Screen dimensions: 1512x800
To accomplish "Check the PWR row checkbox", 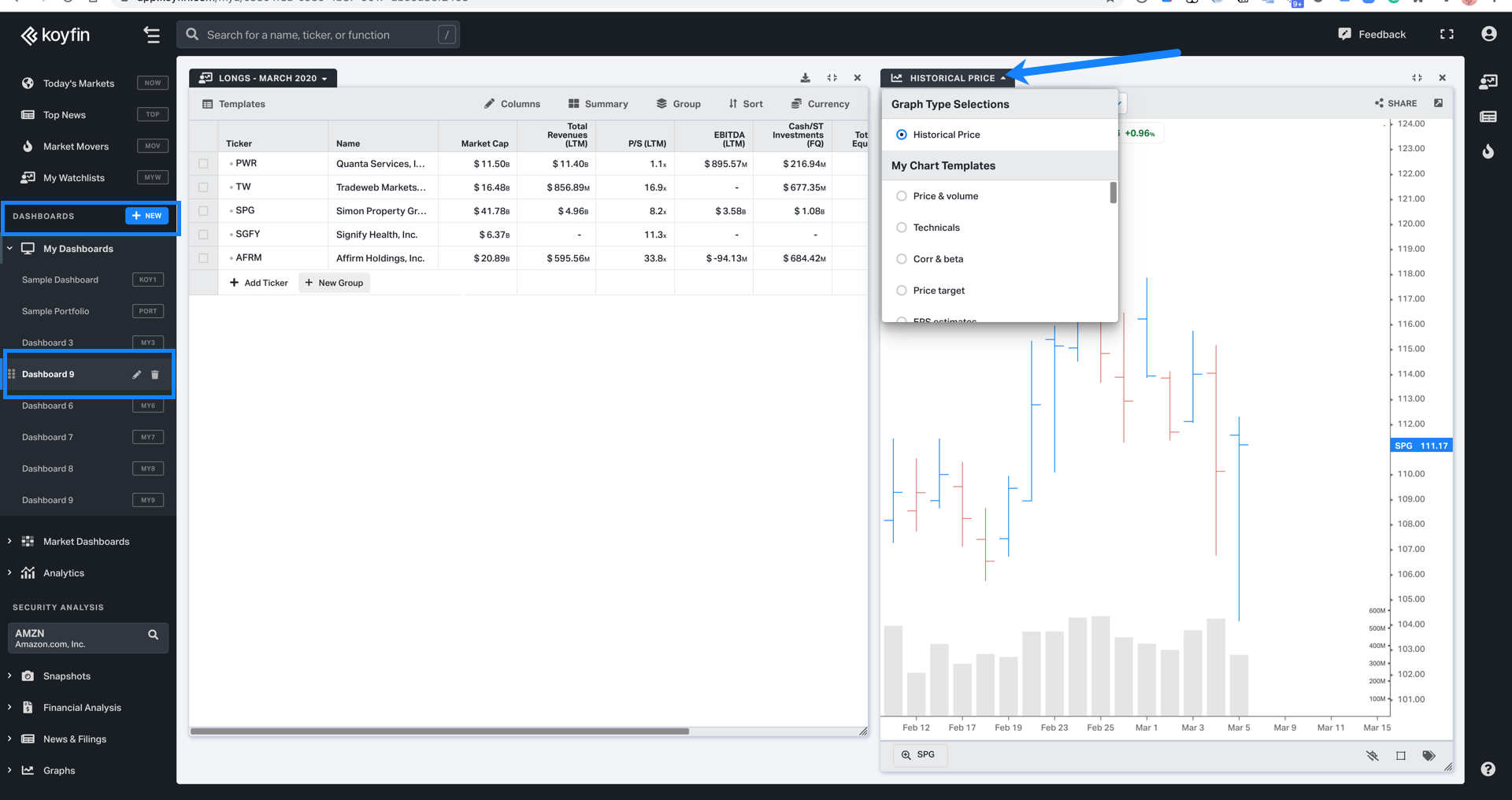I will [203, 164].
